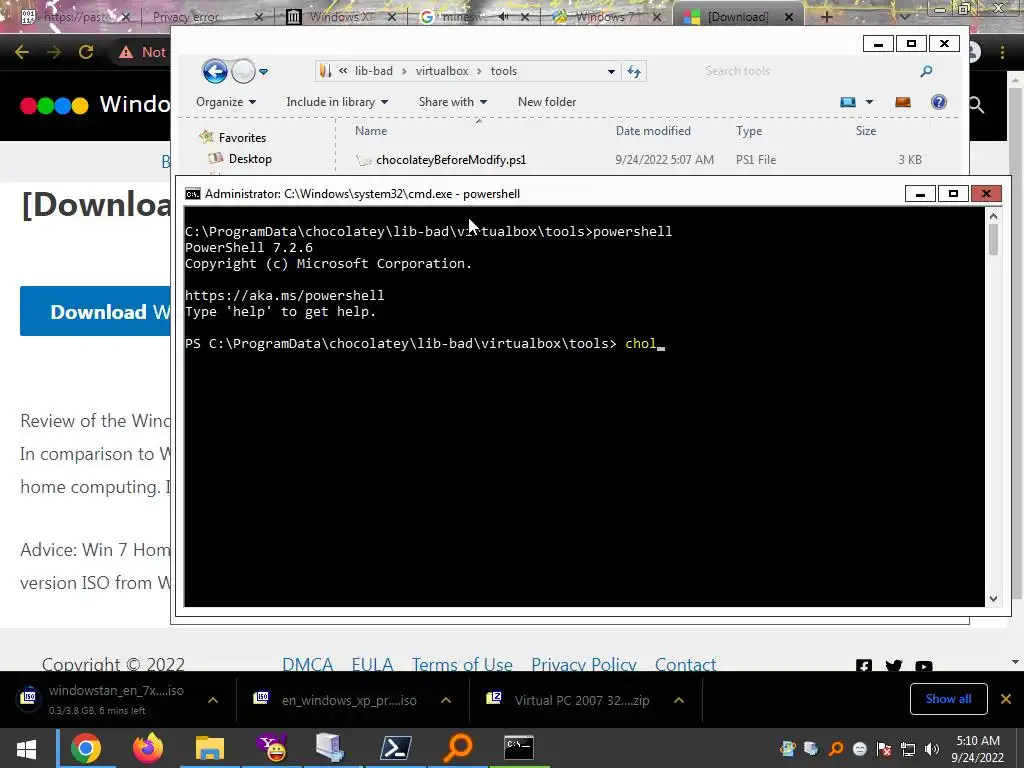Image resolution: width=1024 pixels, height=768 pixels.
Task: Open a new Chrome tab with plus
Action: (x=826, y=17)
